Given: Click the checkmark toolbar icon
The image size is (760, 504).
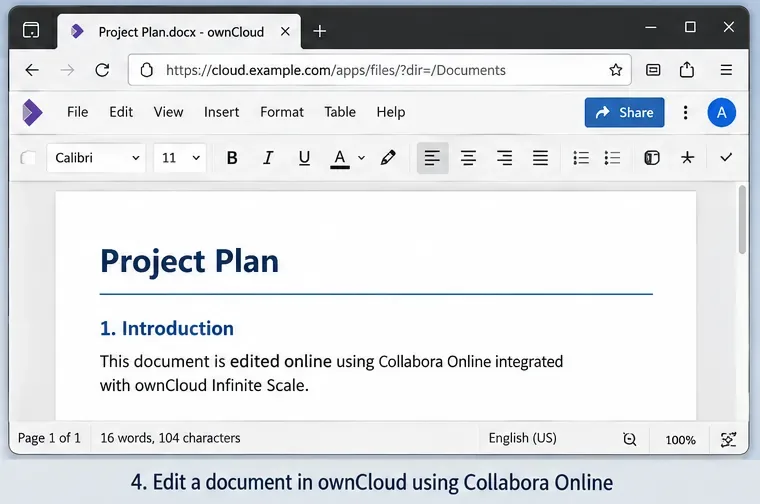Looking at the screenshot, I should tap(726, 158).
